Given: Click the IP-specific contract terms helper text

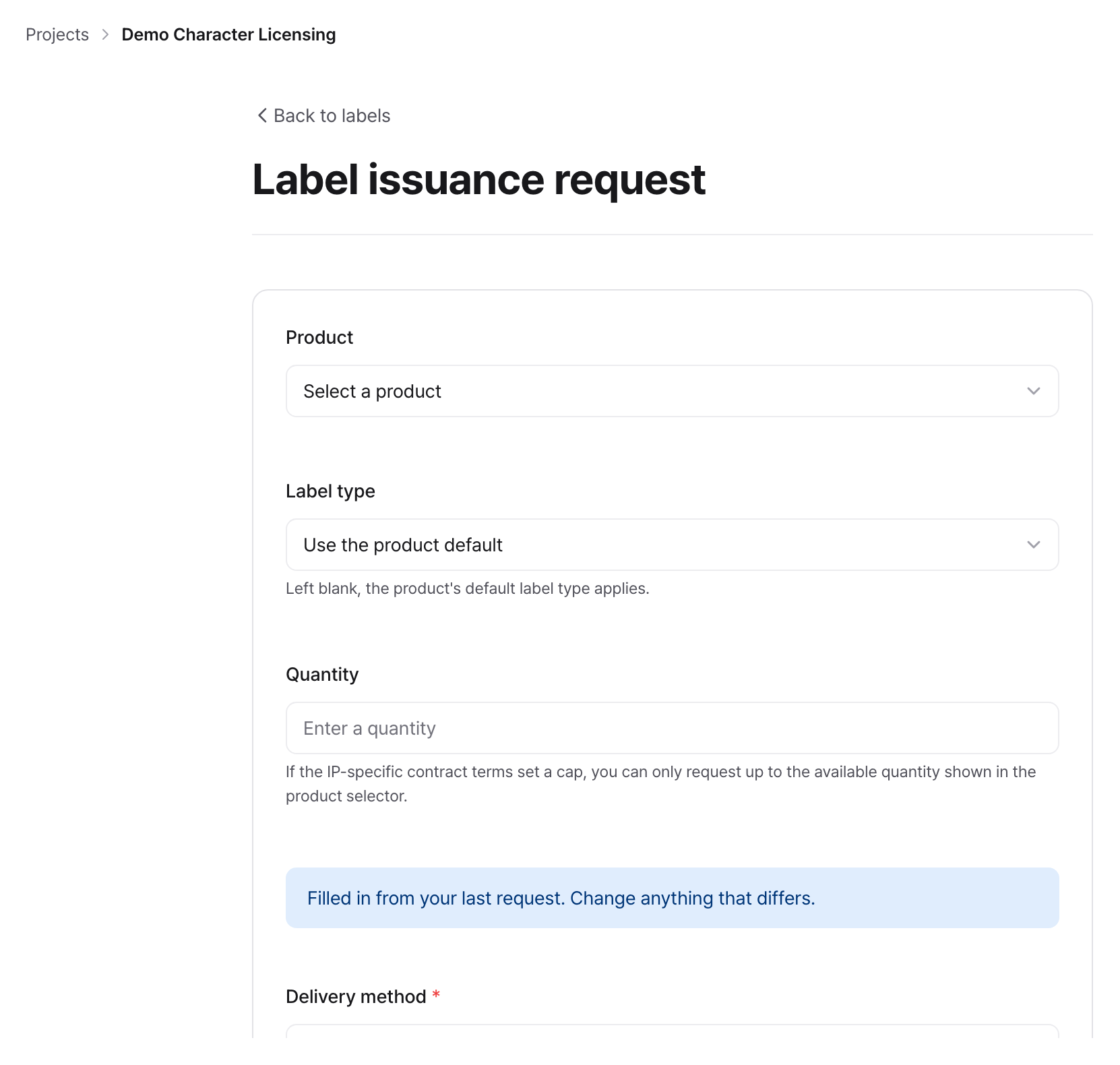Looking at the screenshot, I should click(660, 784).
